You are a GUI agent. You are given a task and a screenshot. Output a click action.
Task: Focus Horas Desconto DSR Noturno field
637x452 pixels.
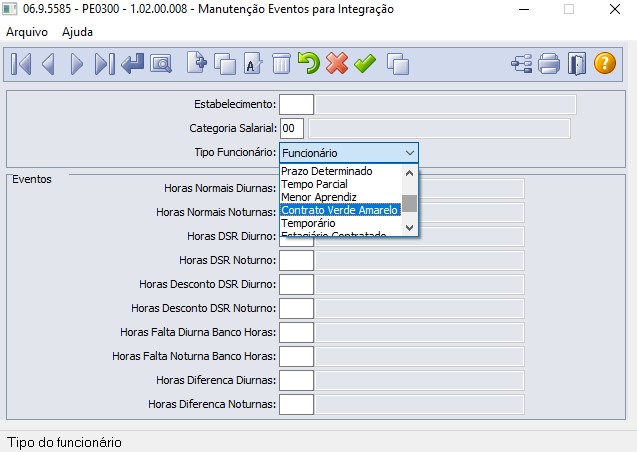(x=296, y=308)
